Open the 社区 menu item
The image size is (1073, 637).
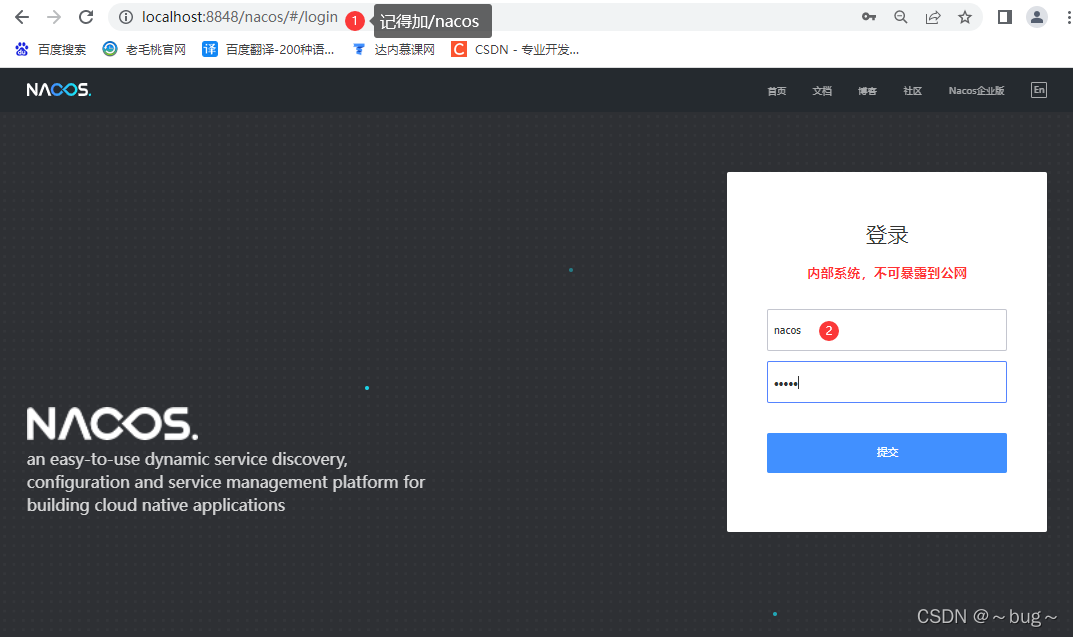click(912, 90)
